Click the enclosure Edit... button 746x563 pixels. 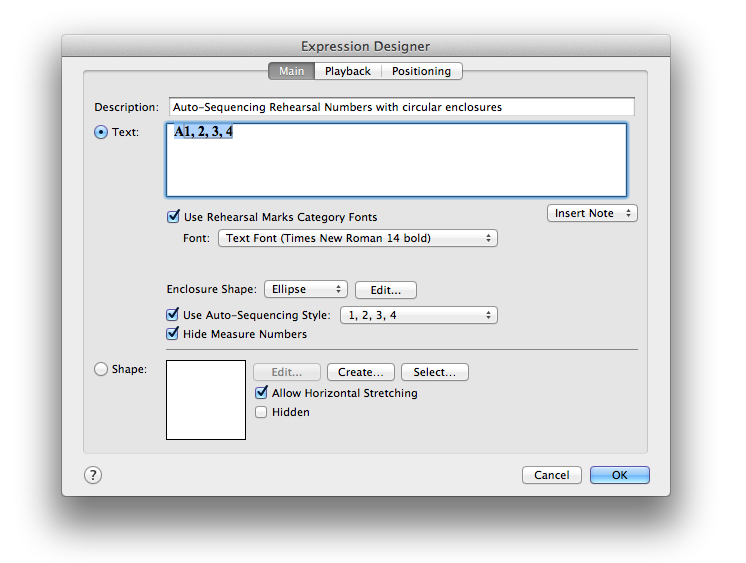385,290
